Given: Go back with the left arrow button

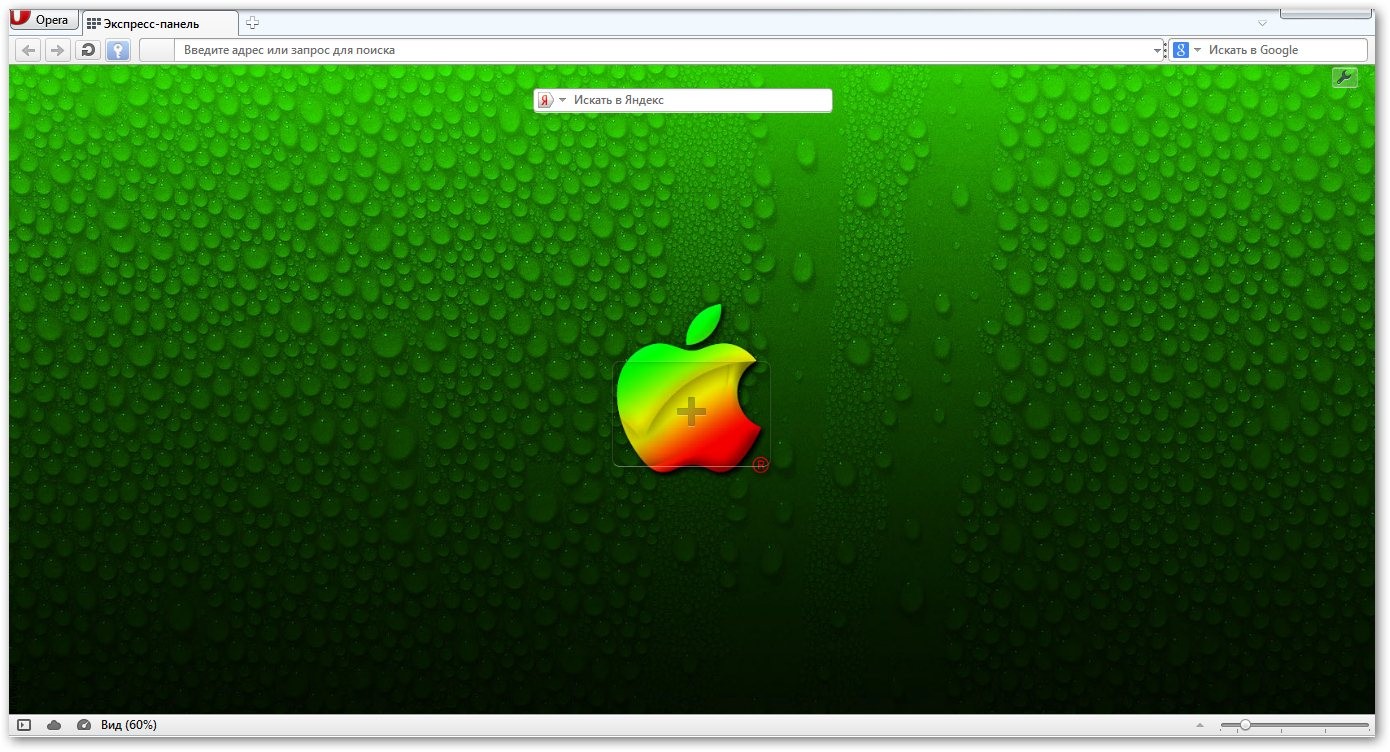Looking at the screenshot, I should (x=28, y=50).
